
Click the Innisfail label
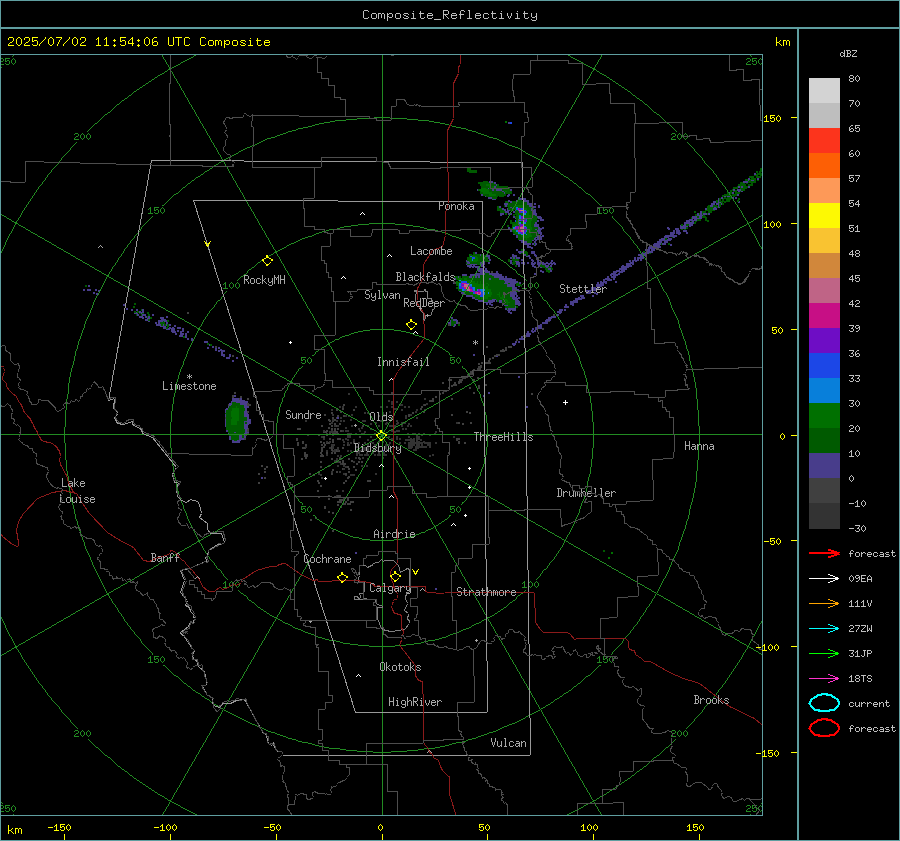click(x=403, y=362)
